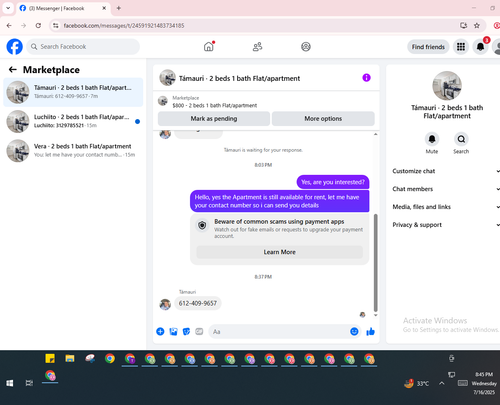
Task: Click the 'Yes, are you interested?' message
Action: pyautogui.click(x=333, y=182)
